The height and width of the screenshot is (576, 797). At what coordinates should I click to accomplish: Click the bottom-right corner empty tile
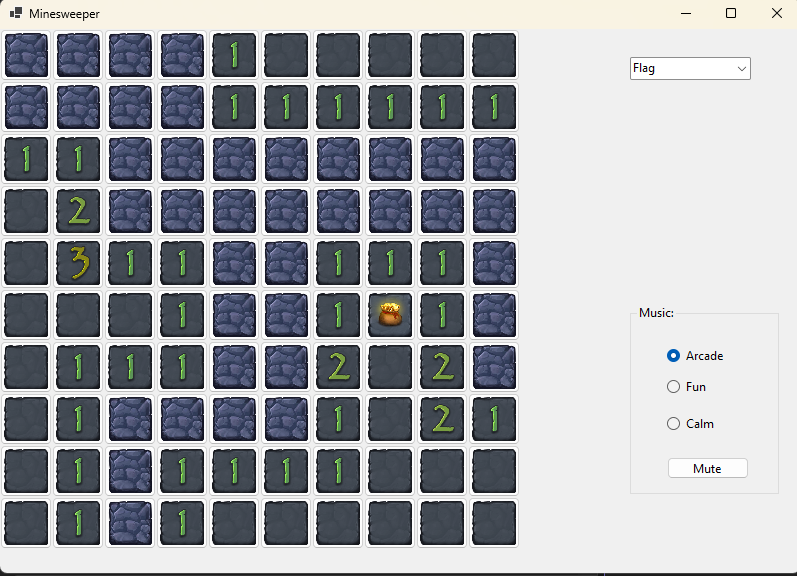(494, 523)
